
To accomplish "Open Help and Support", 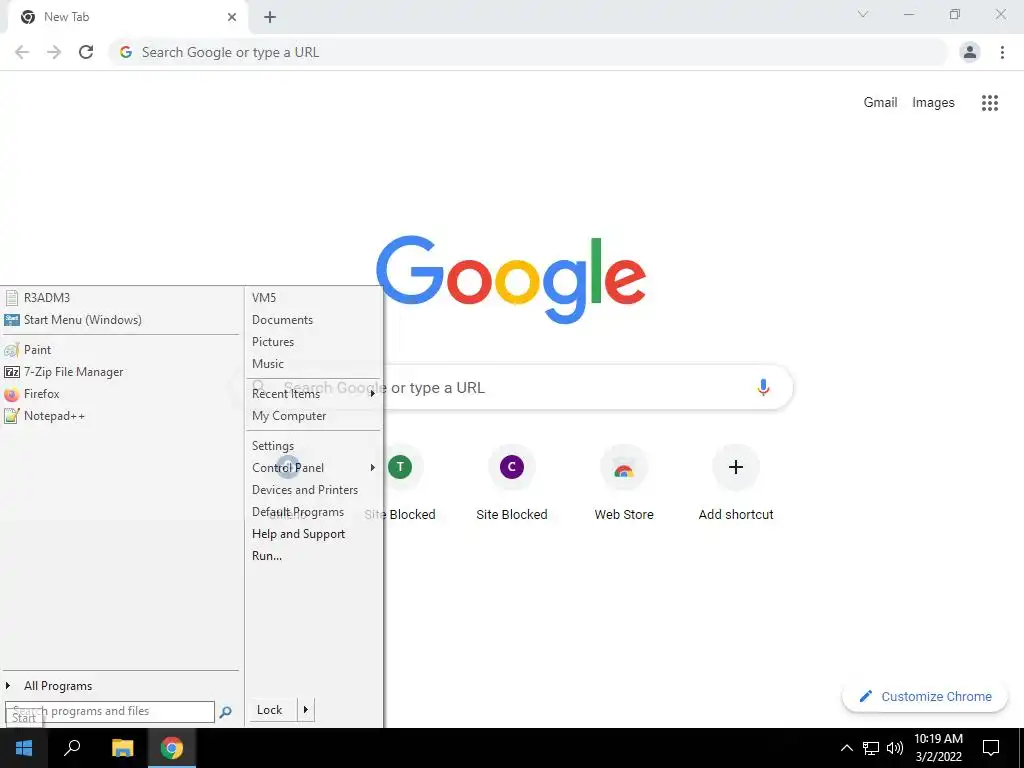I will (x=298, y=534).
